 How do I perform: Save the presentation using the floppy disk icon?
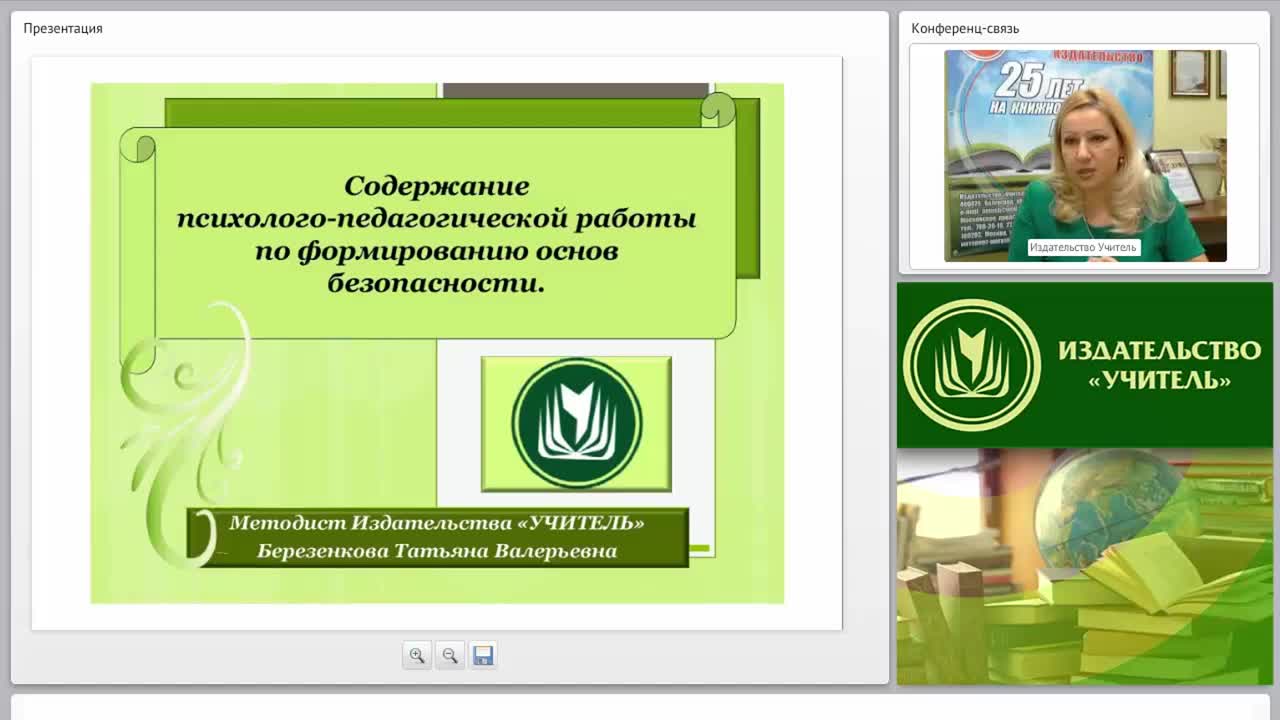[483, 655]
